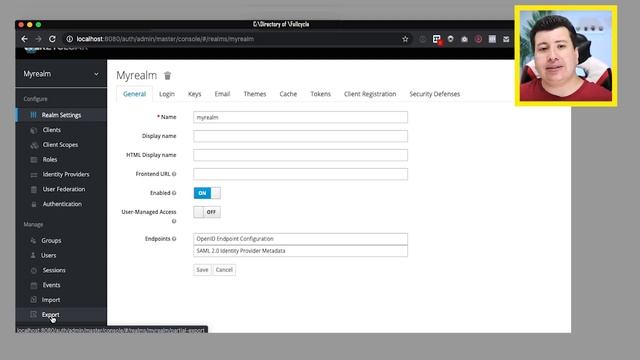Open the mail extension icon in toolbar
This screenshot has height=360, width=640.
click(506, 39)
